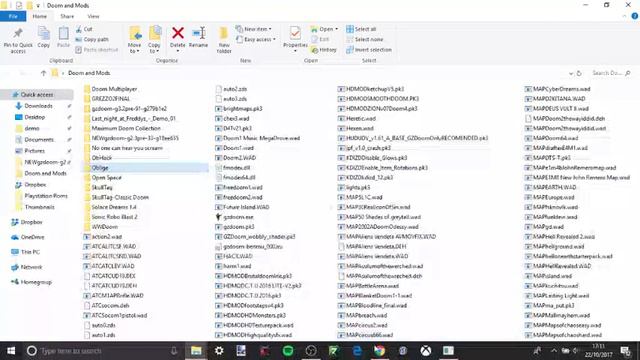Viewport: 640px width, 360px height.
Task: Click Select none in the ribbon
Action: click(364, 39)
